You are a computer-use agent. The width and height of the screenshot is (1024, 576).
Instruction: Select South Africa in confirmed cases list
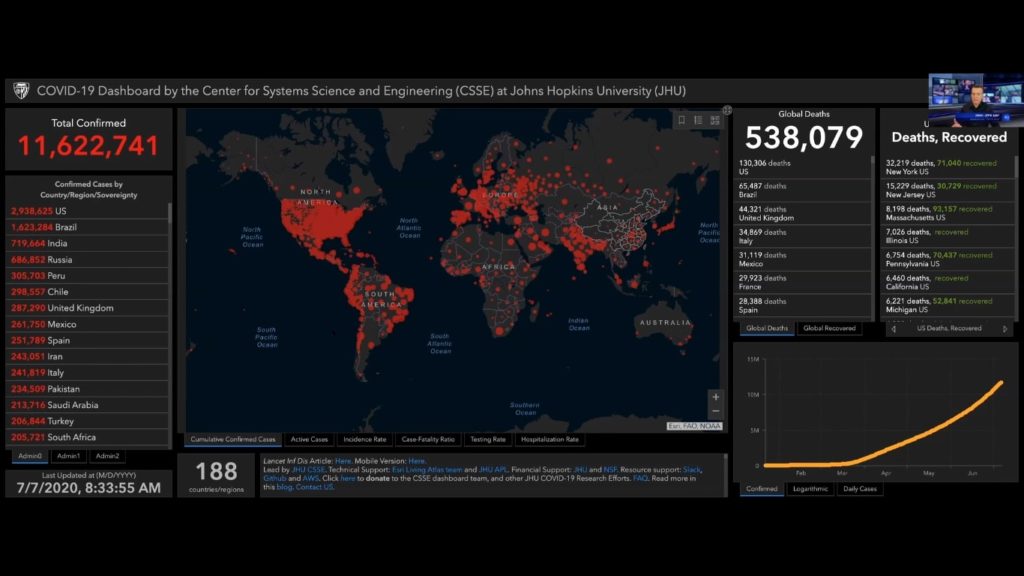(88, 437)
